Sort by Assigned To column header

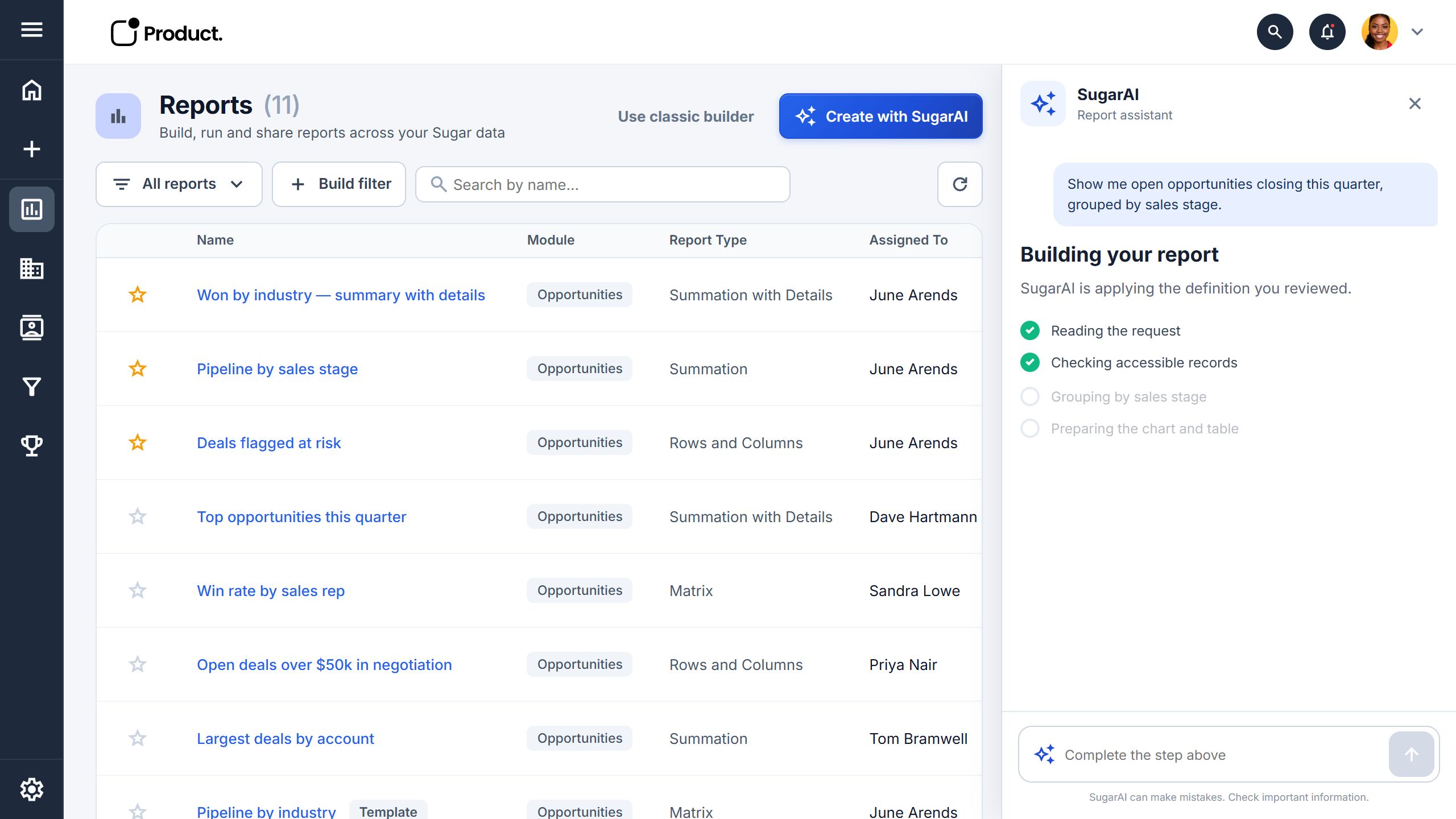908,240
